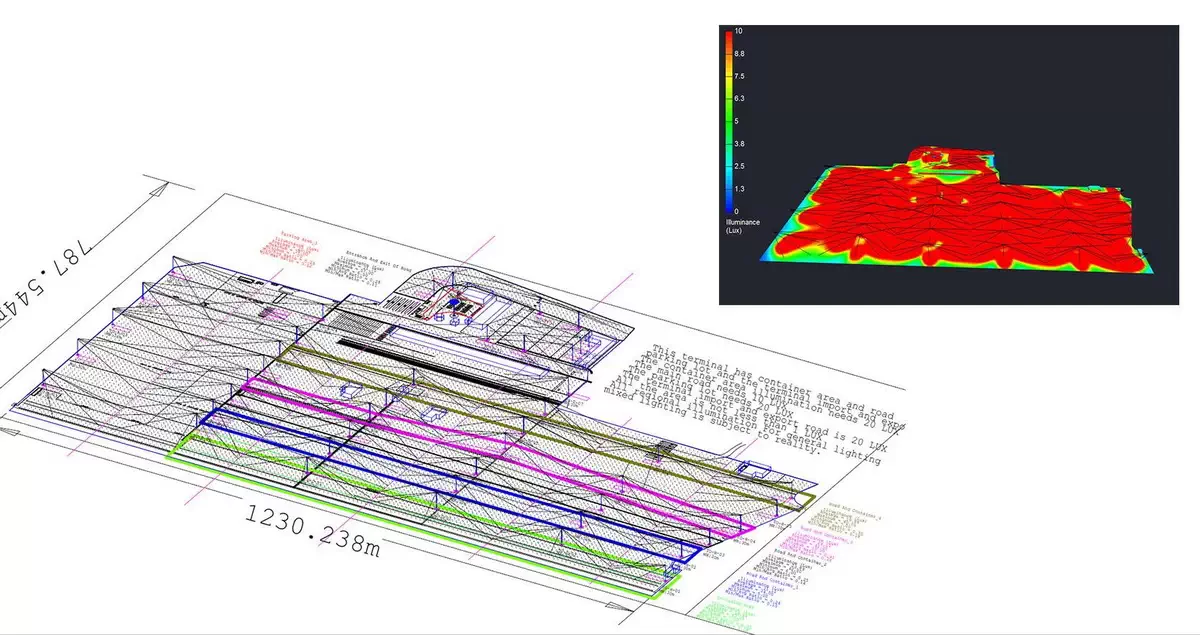Click the blue circle in the building area
Screen dimensions: 1200x635
coord(453,300)
